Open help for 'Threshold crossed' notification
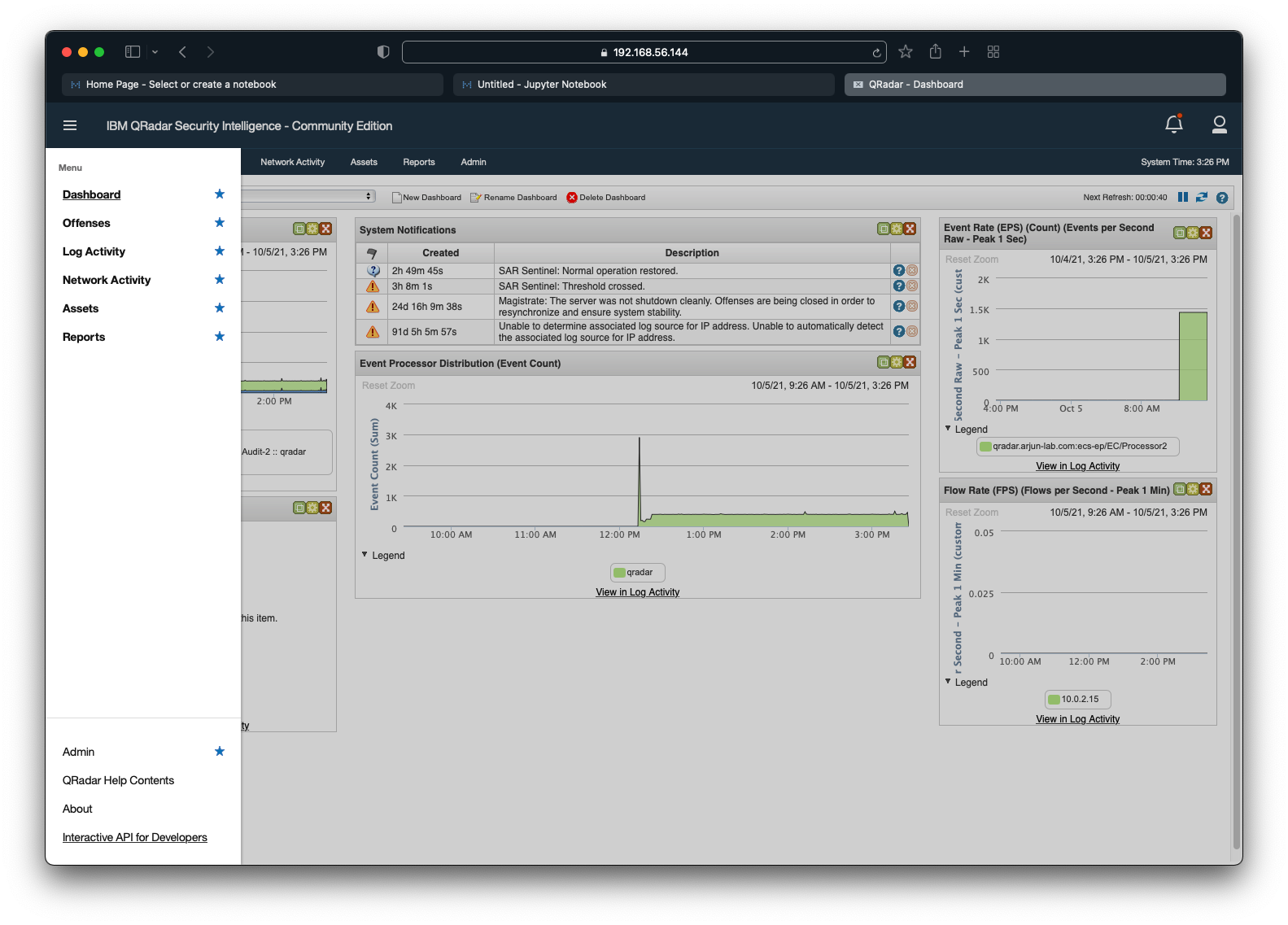This screenshot has width=1288, height=925. pos(898,286)
